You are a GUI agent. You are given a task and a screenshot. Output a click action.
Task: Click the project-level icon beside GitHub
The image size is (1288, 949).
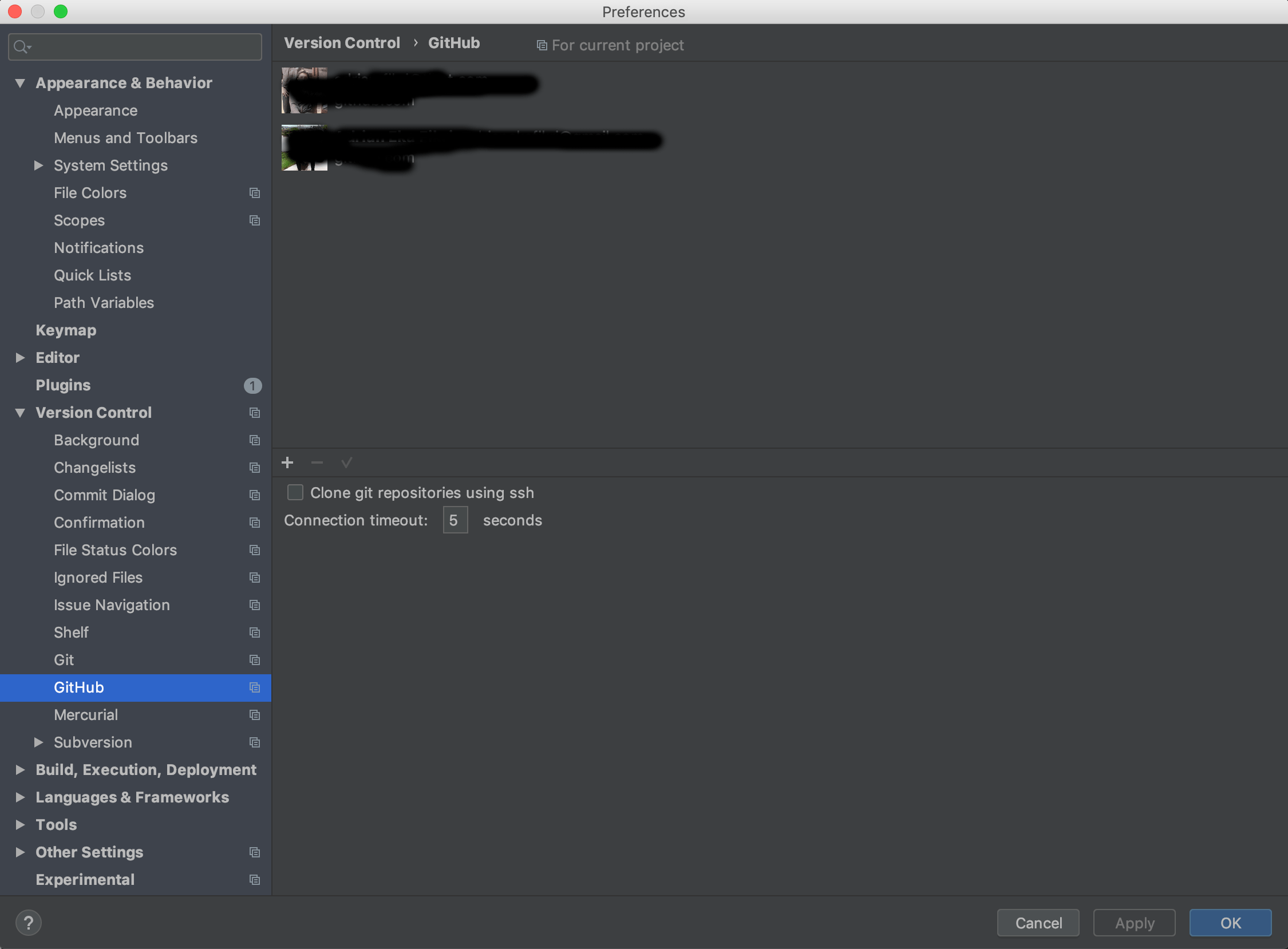255,687
